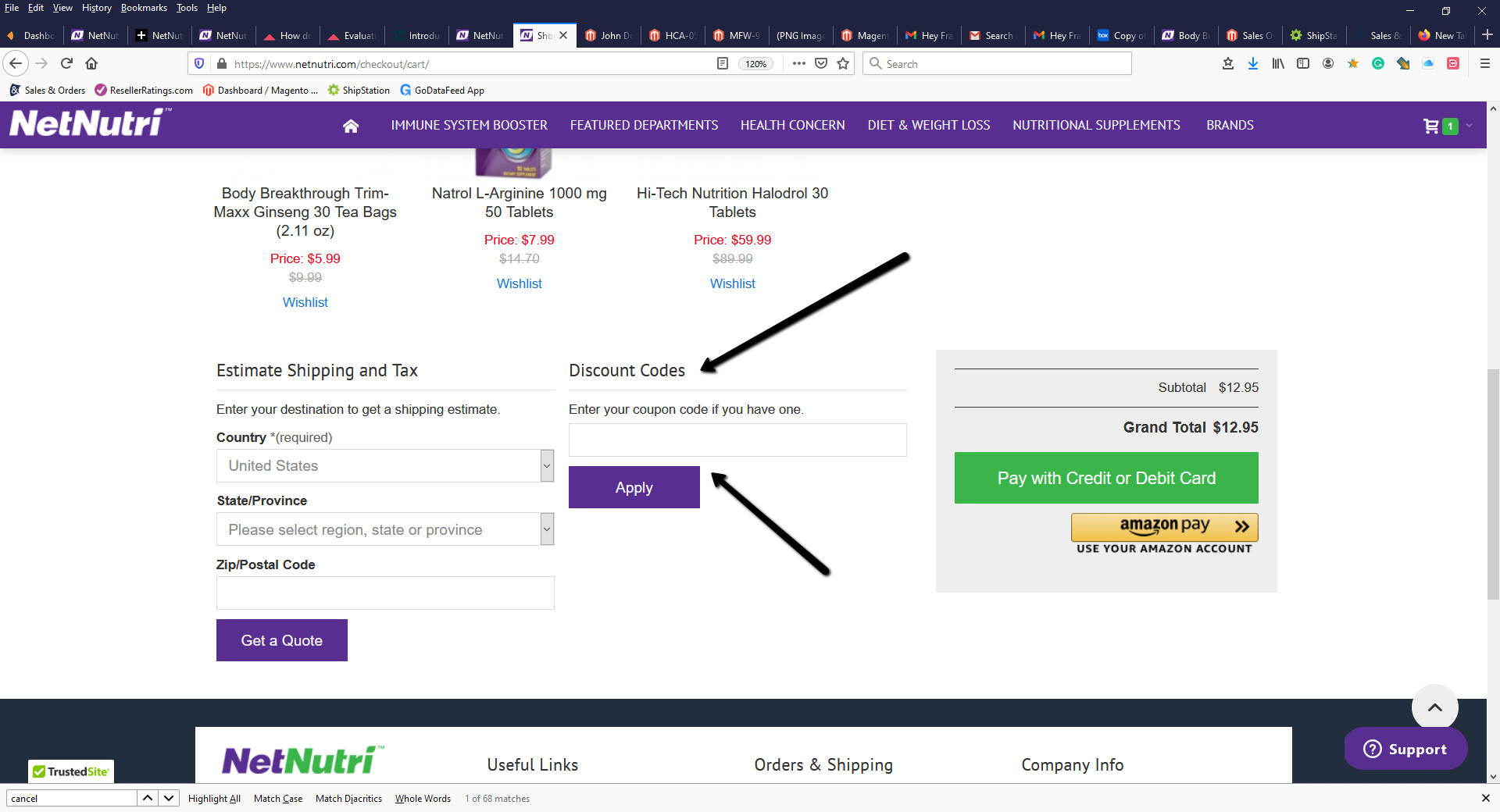Open the HEALTH CONCERN navigation menu
The width and height of the screenshot is (1500, 812).
pos(792,126)
